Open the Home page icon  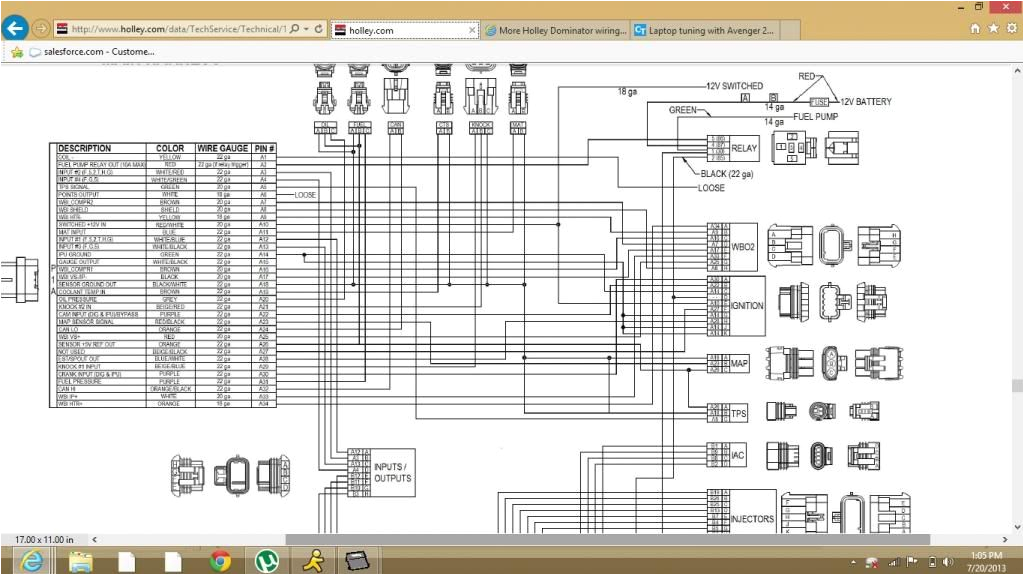(975, 30)
